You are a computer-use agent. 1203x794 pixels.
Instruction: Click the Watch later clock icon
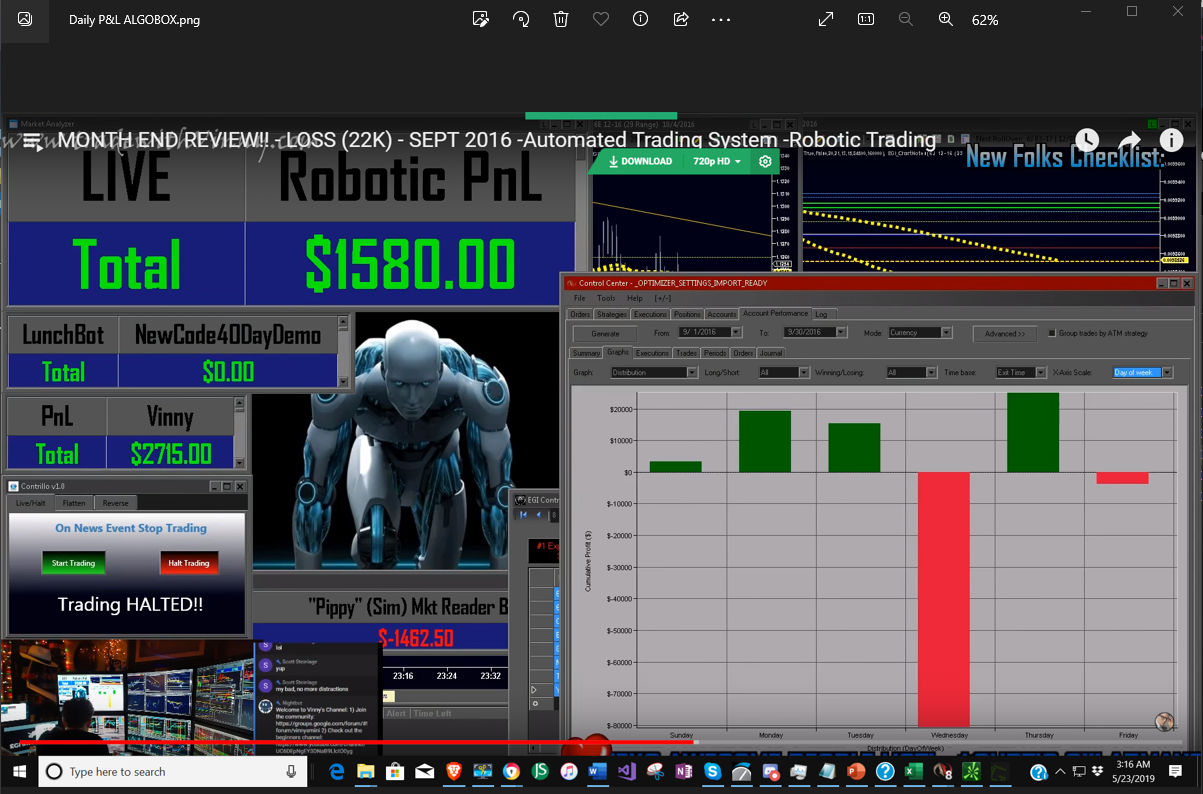pos(1087,141)
